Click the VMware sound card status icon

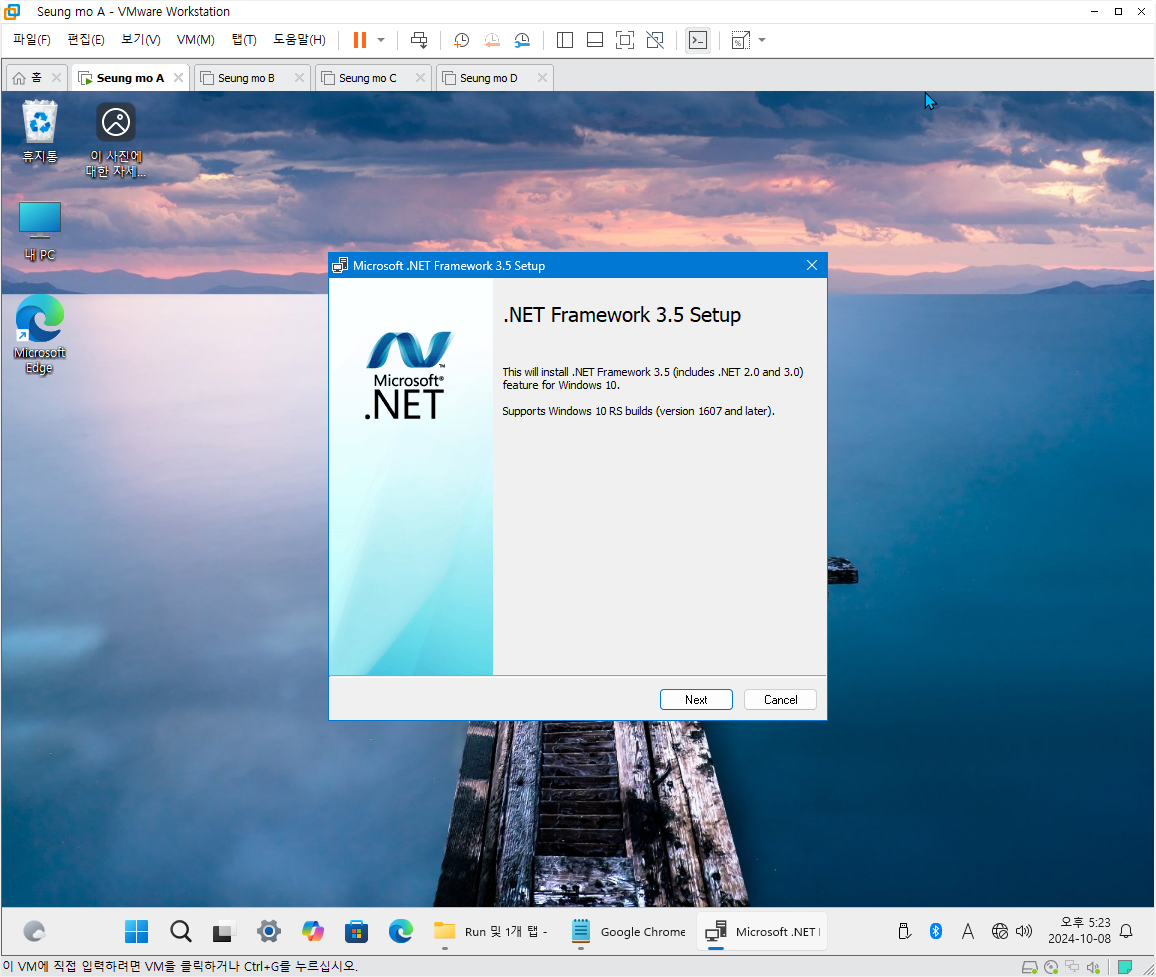click(x=1093, y=967)
